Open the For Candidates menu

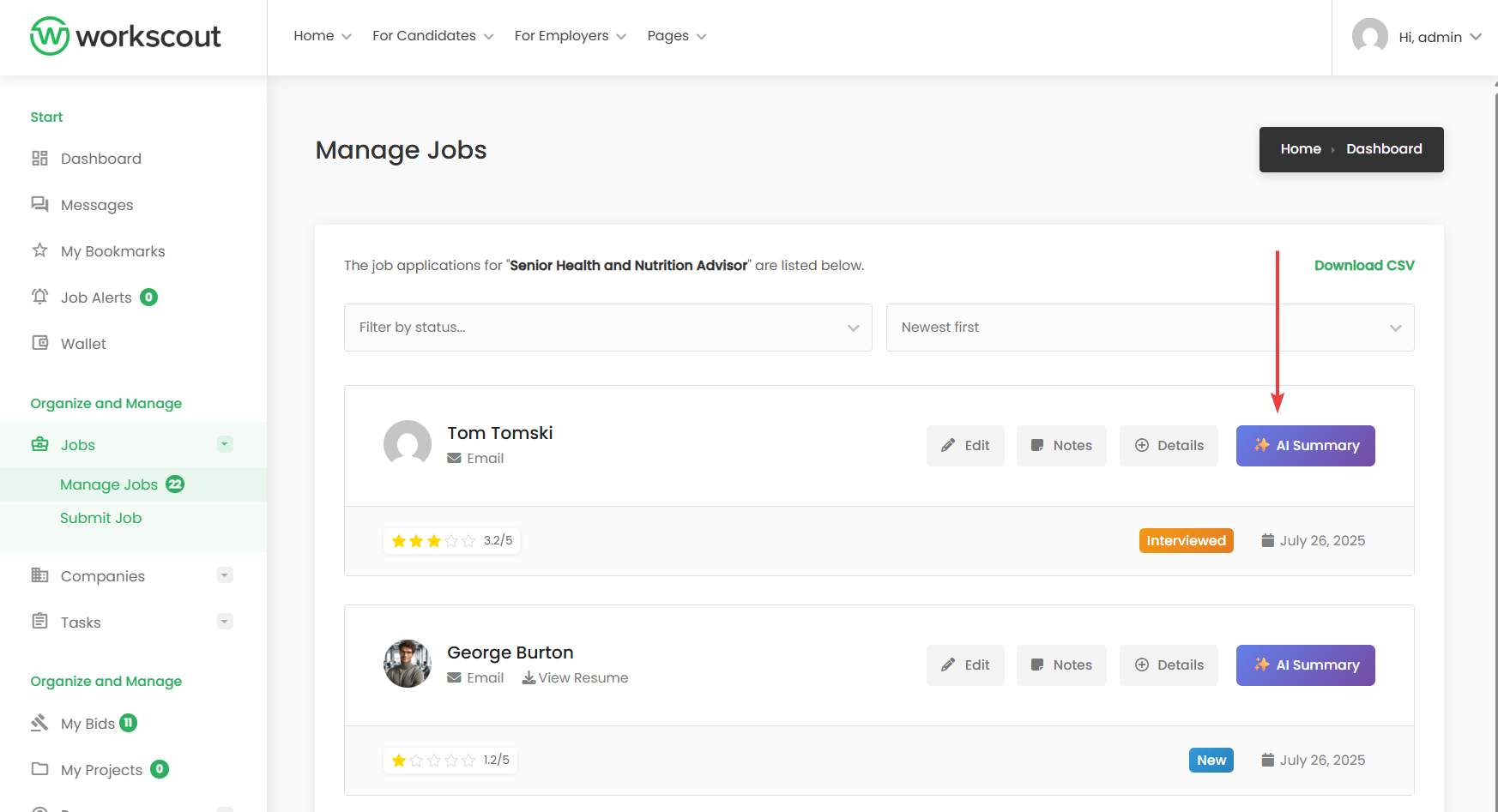pos(432,36)
